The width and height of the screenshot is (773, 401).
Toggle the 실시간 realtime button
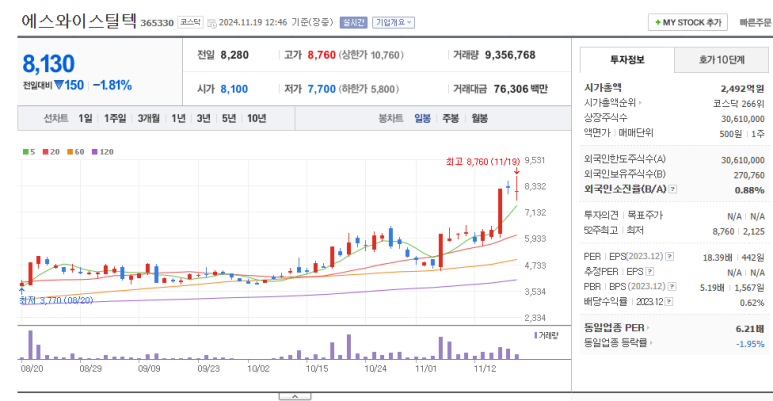point(353,23)
